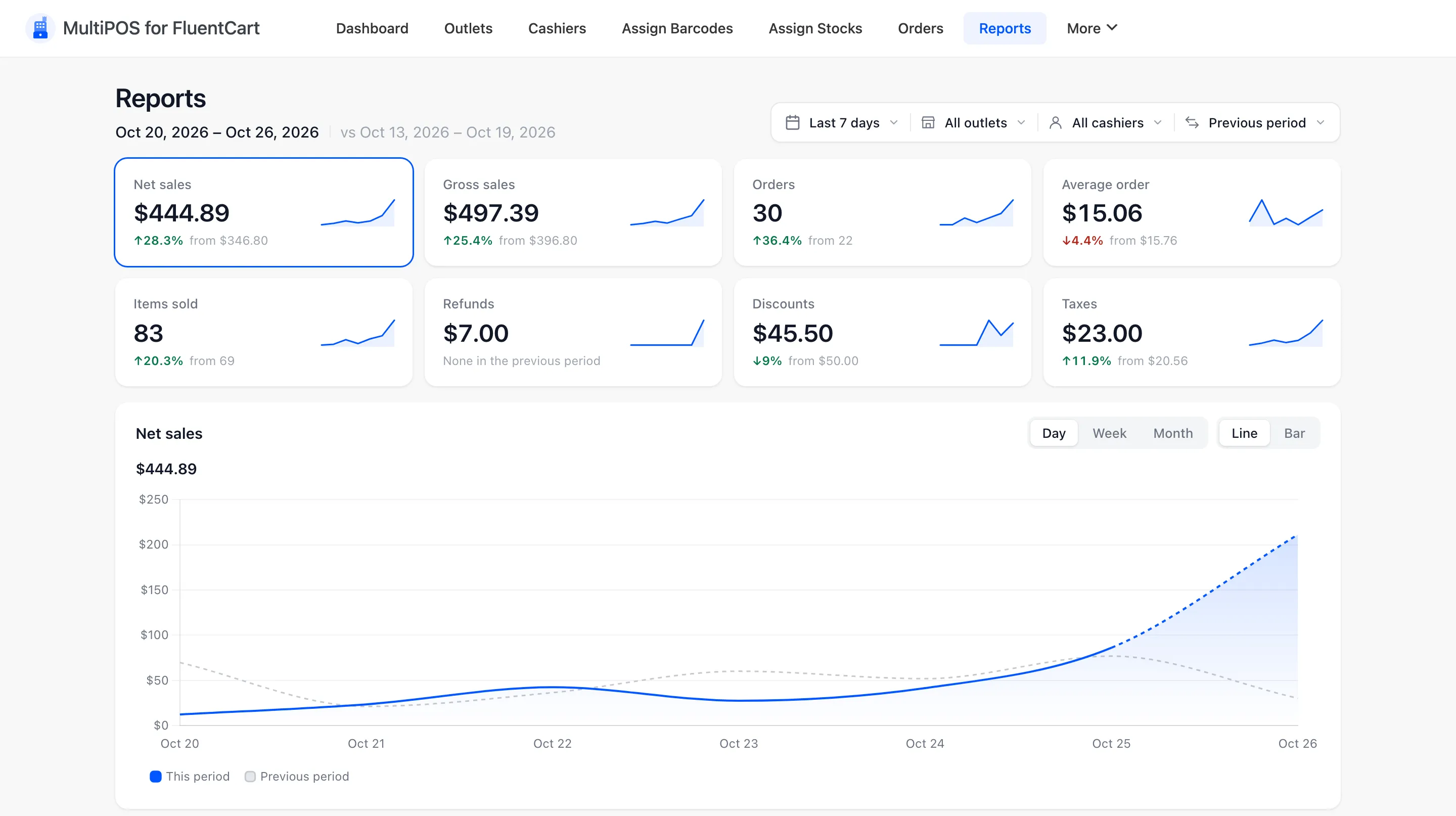The image size is (1456, 816).
Task: Click the chart total $444.89 value
Action: point(166,469)
